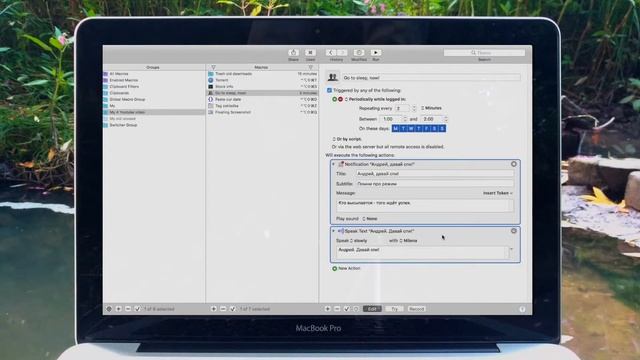Add a new trigger with green plus
The height and width of the screenshot is (360, 640).
335,99
